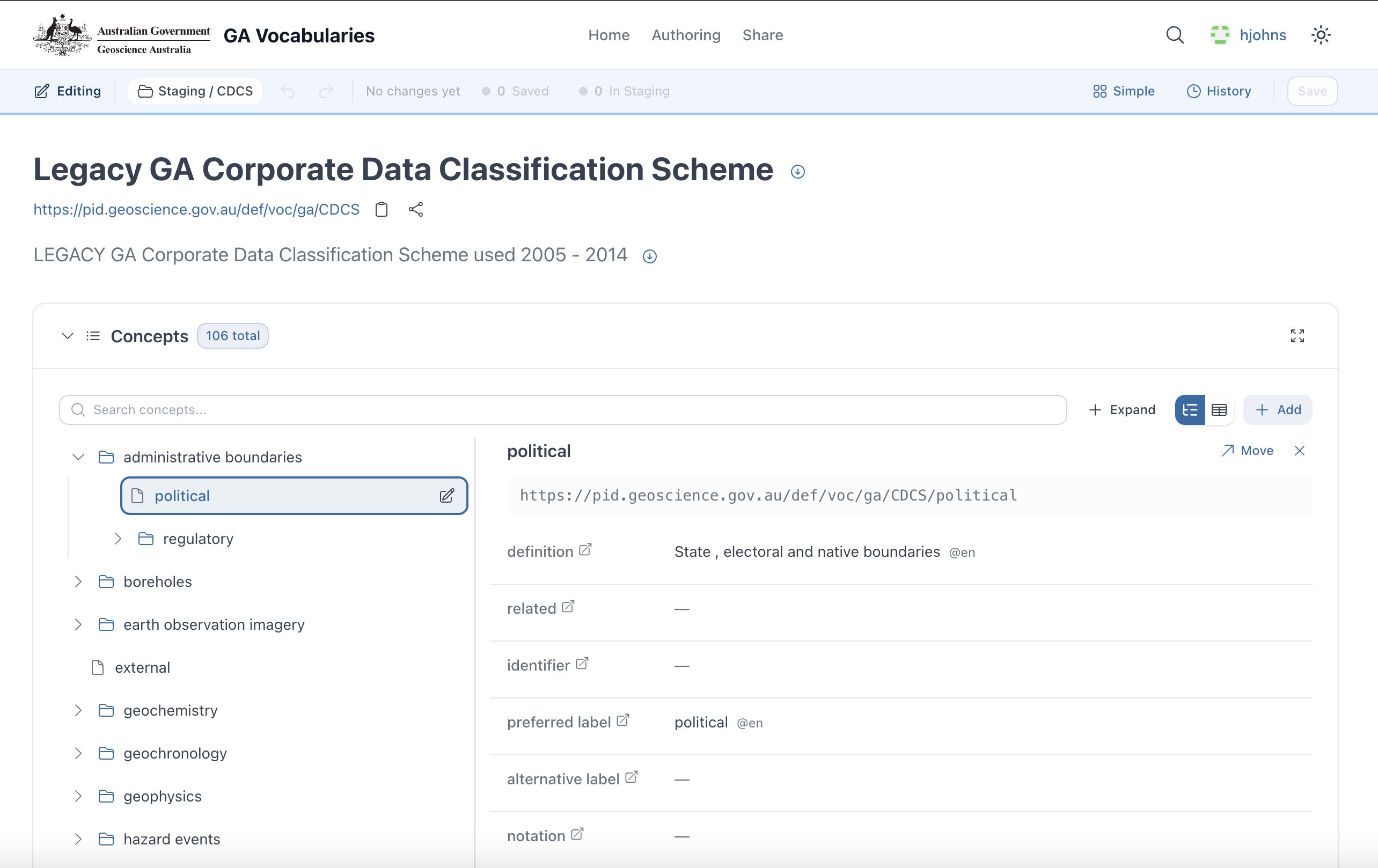Screen dimensions: 1378x868
Task: Click the Search concepts input field
Action: (x=563, y=410)
